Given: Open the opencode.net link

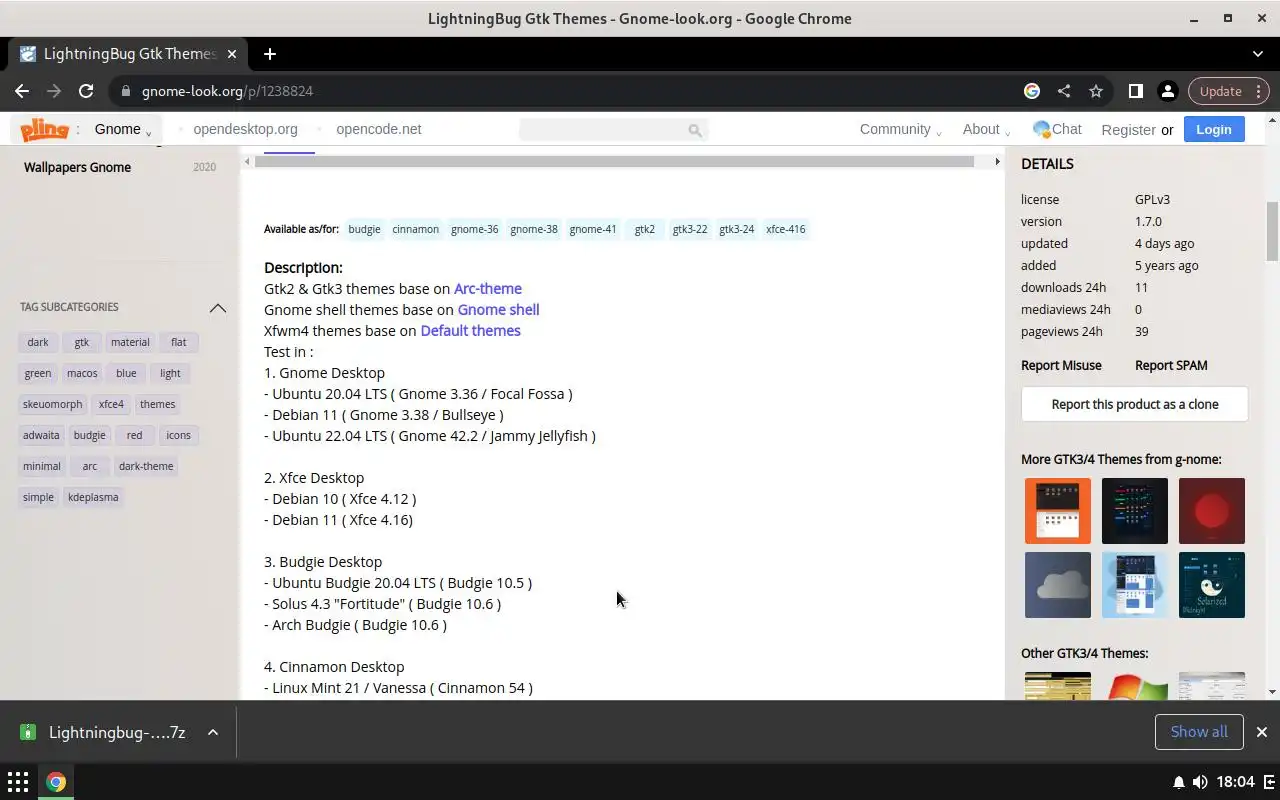Looking at the screenshot, I should (x=378, y=129).
